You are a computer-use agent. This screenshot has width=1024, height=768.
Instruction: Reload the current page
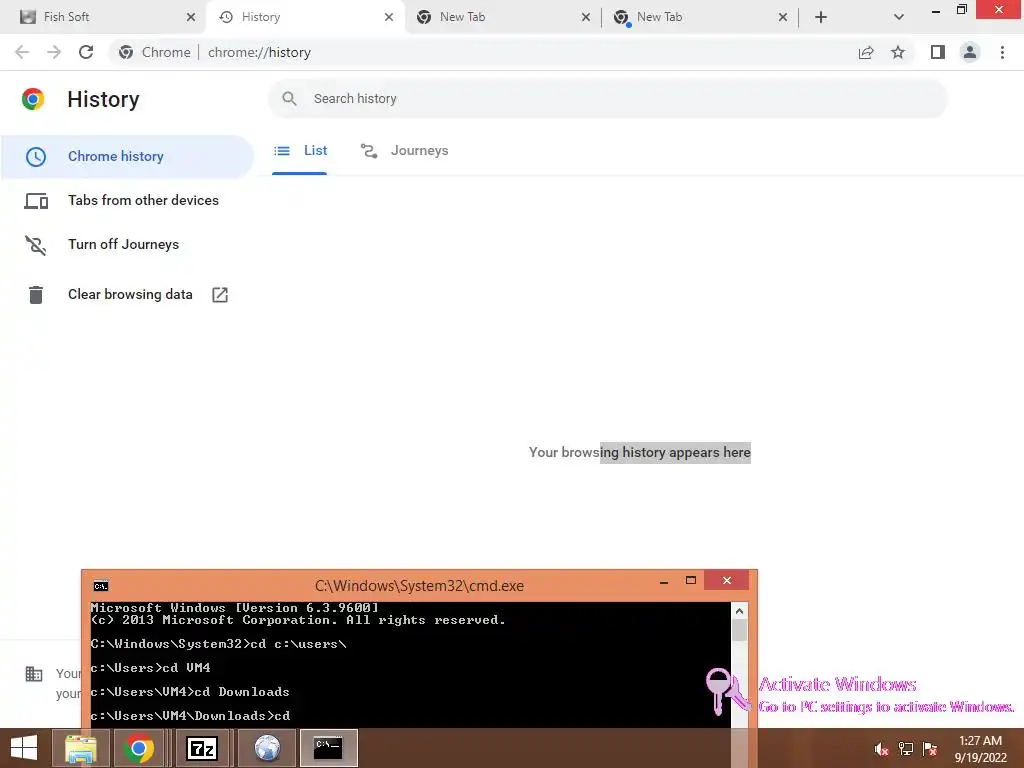tap(86, 52)
